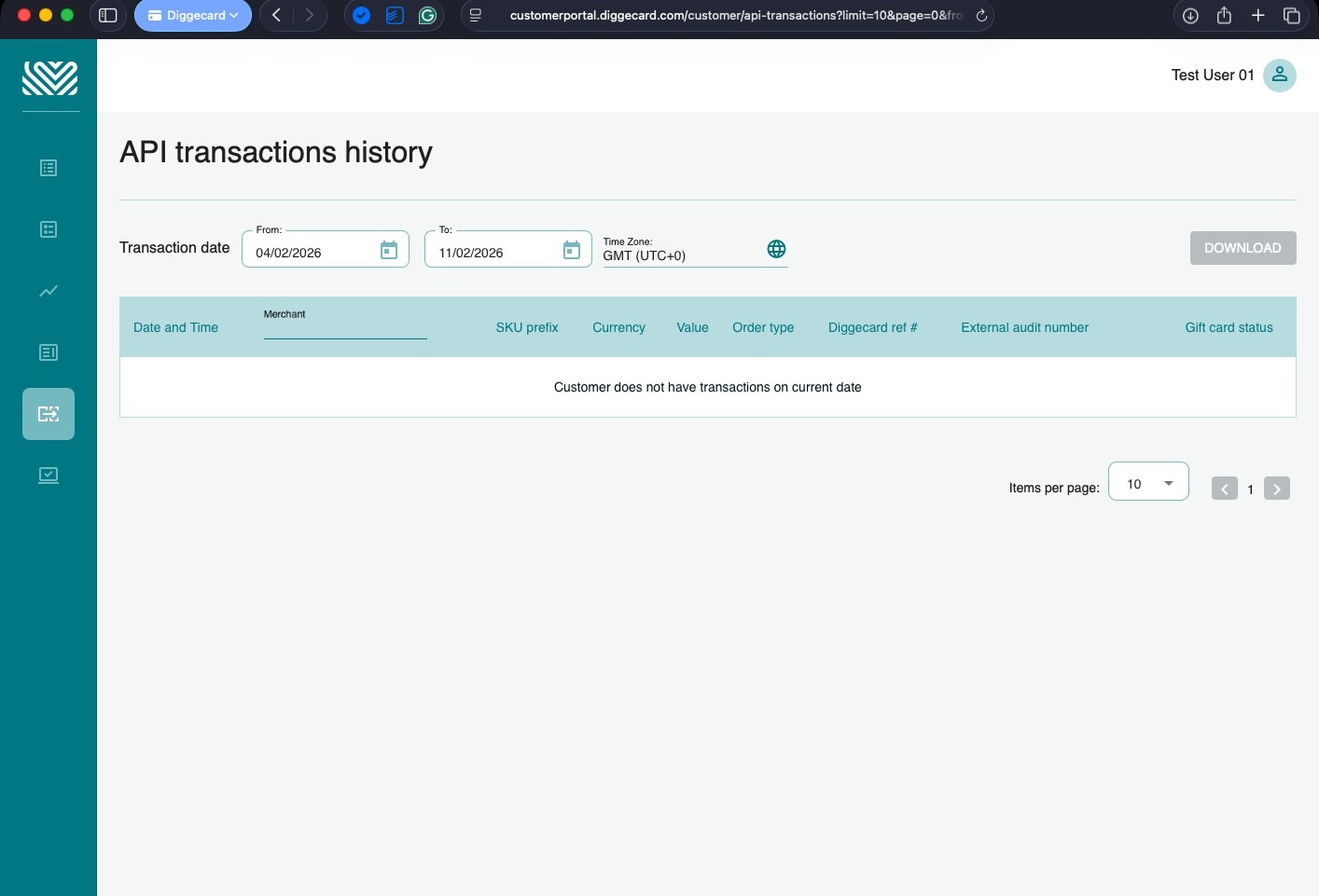
Task: Click the Safari share icon
Action: [1224, 15]
